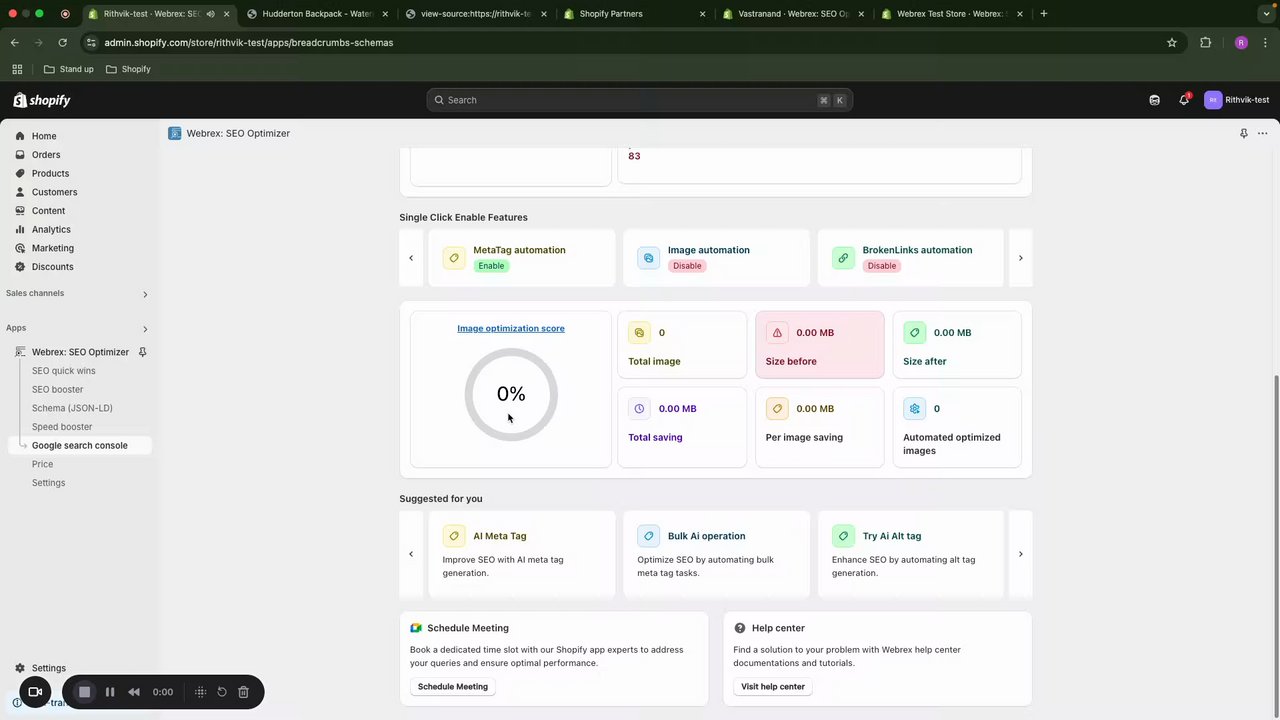Click the Schedule Meeting button

coord(453,687)
